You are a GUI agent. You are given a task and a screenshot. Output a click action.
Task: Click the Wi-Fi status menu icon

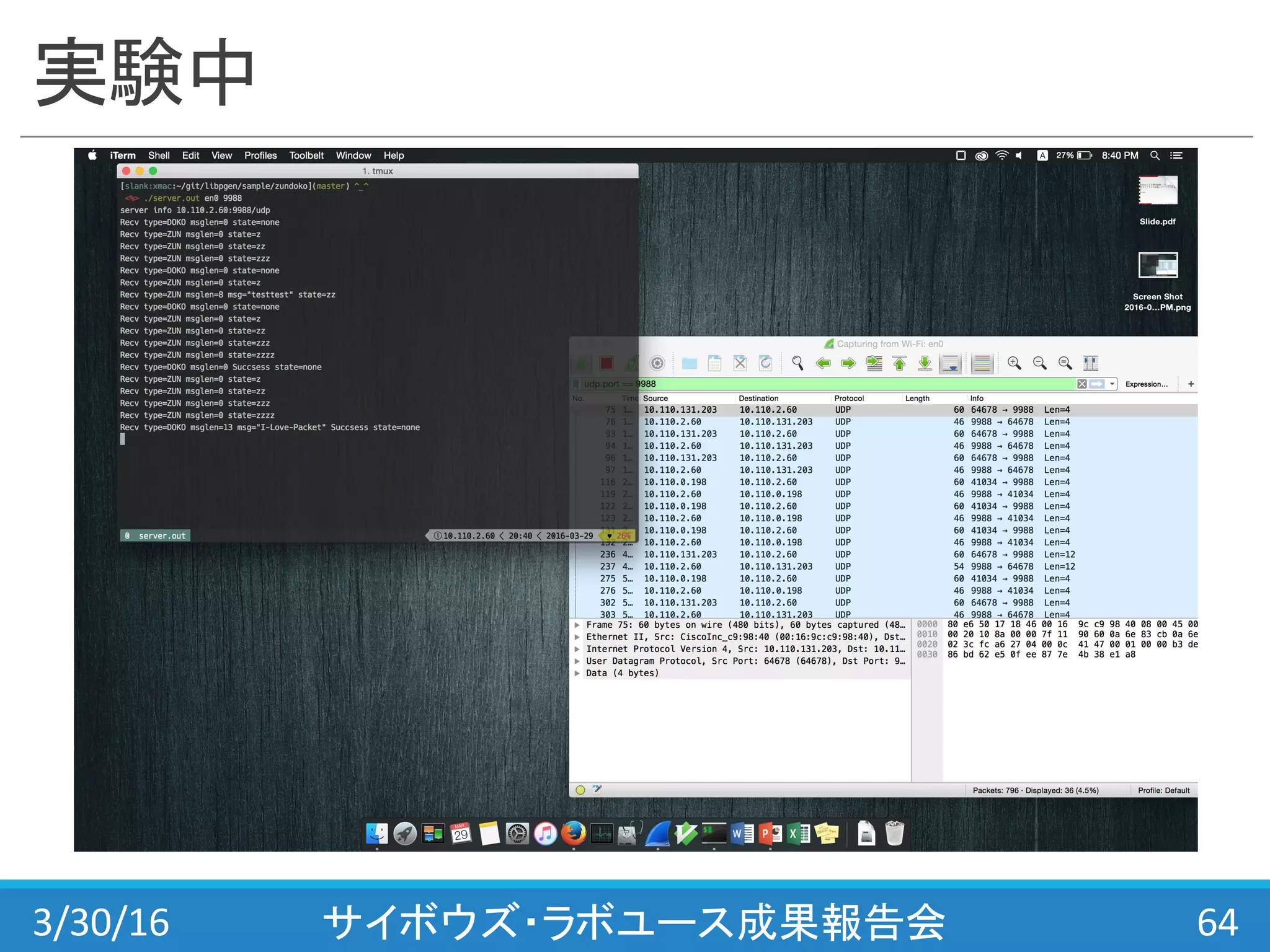(x=1002, y=156)
